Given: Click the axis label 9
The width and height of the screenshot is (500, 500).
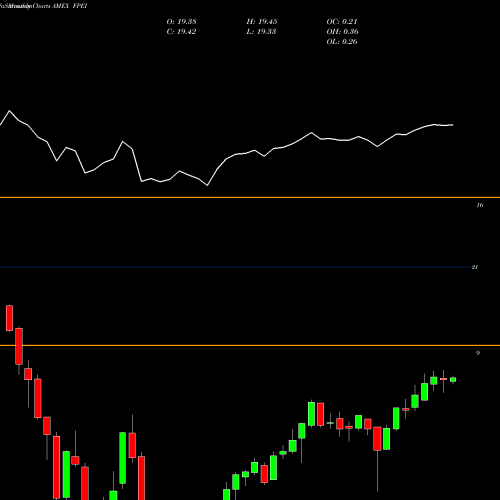Looking at the screenshot, I should pos(478,353).
